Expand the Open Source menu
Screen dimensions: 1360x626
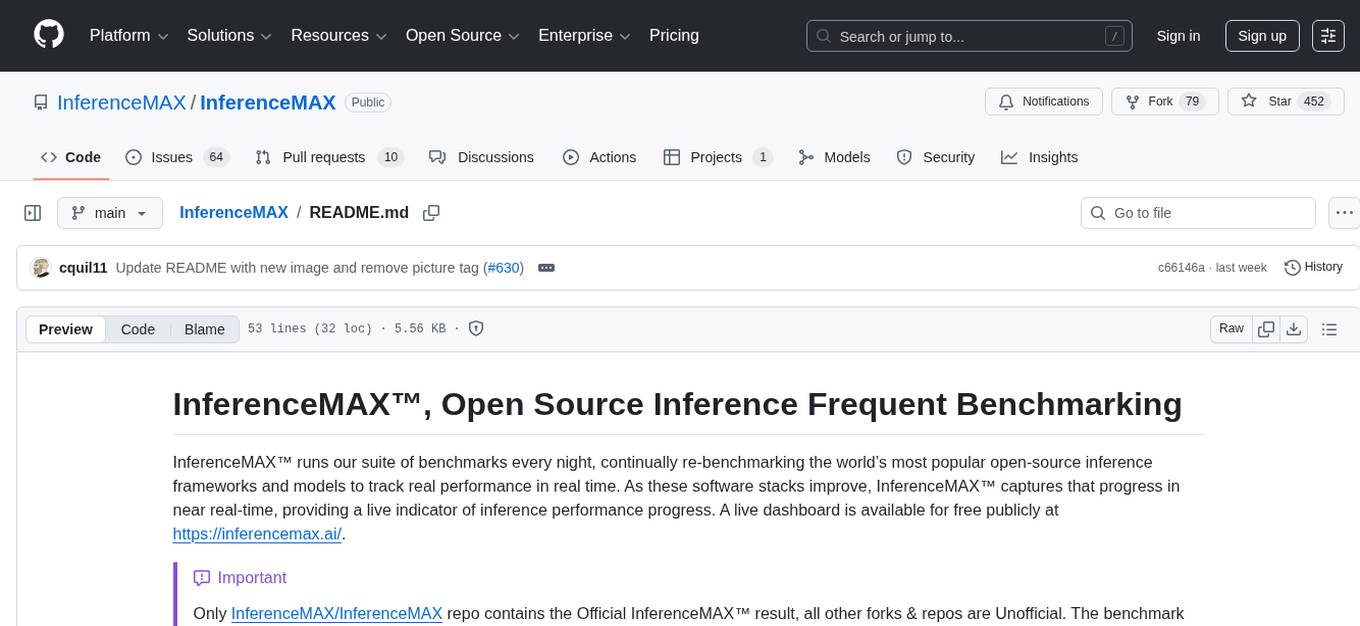coord(461,36)
